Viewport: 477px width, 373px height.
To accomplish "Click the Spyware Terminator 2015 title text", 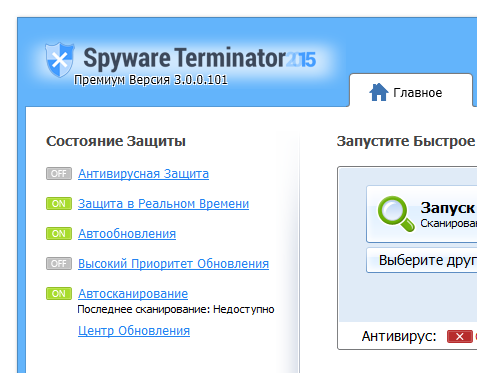I will pyautogui.click(x=199, y=59).
